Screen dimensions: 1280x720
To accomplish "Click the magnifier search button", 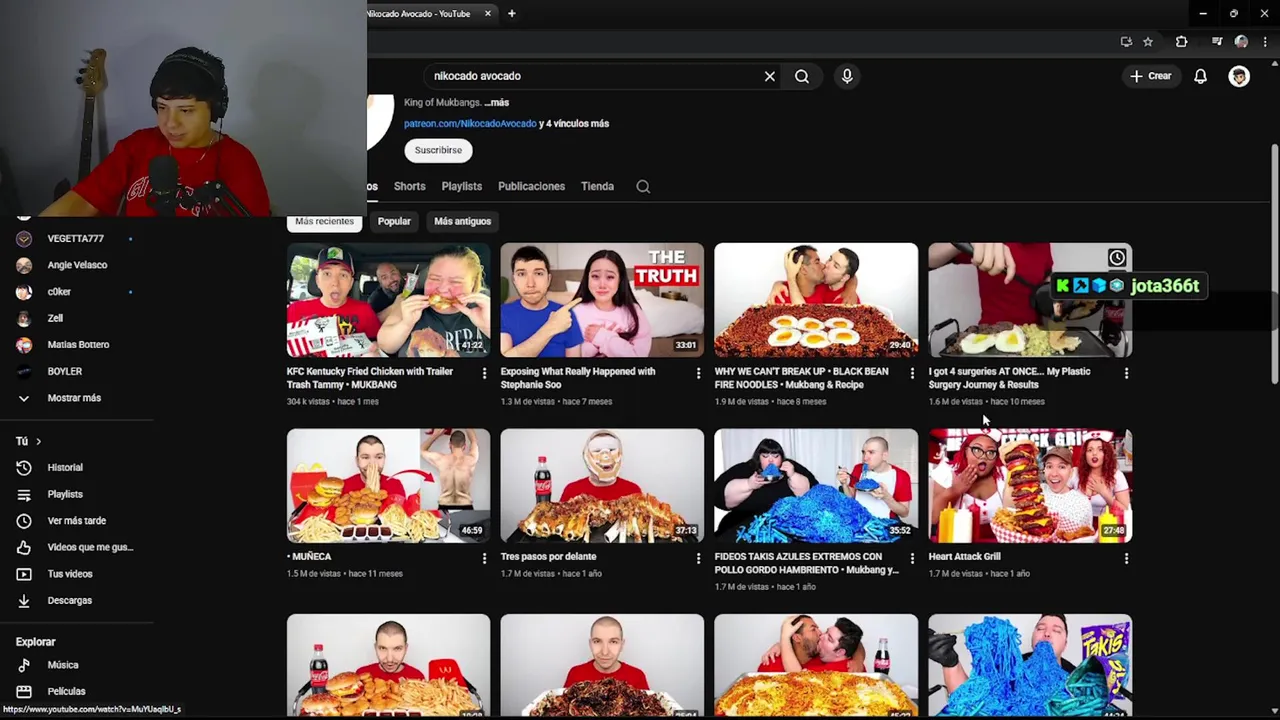I will click(802, 76).
